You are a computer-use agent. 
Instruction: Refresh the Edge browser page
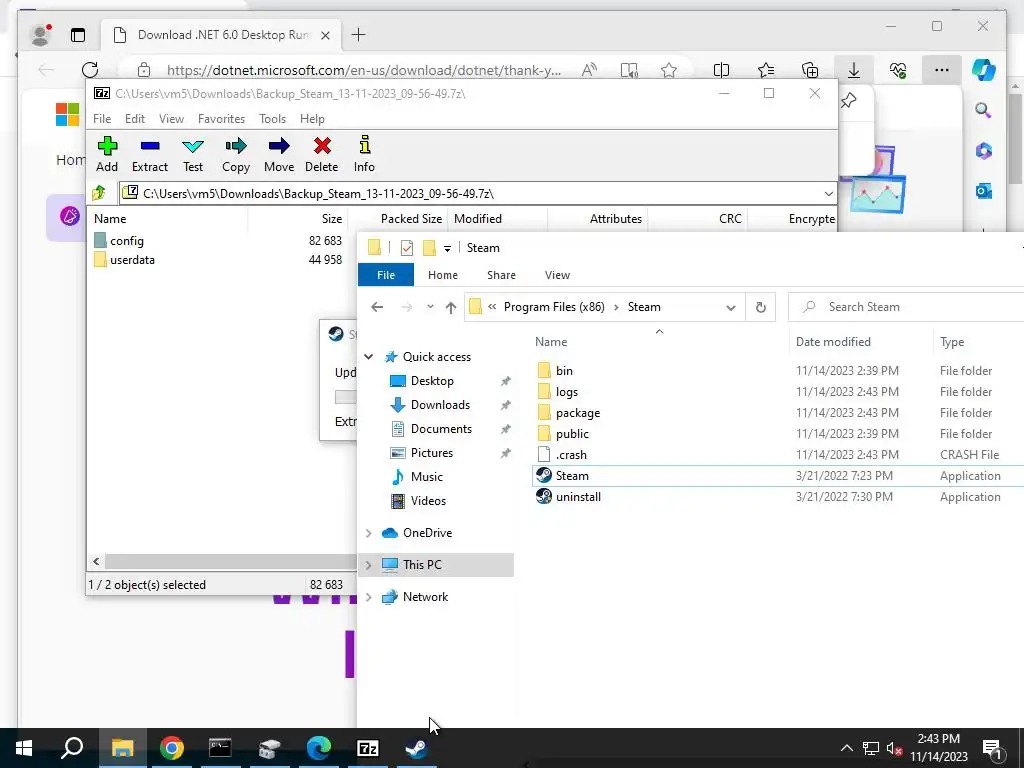pos(90,70)
